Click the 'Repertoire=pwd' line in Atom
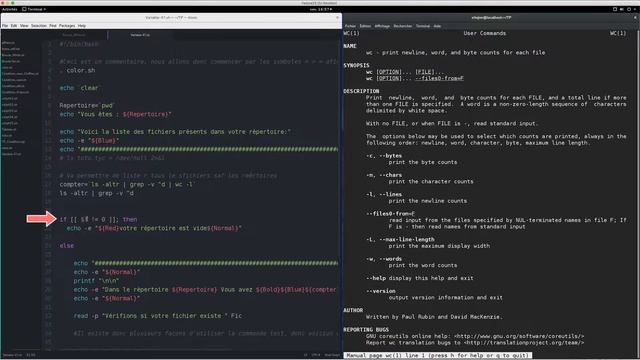The width and height of the screenshot is (640, 360). [x=87, y=106]
